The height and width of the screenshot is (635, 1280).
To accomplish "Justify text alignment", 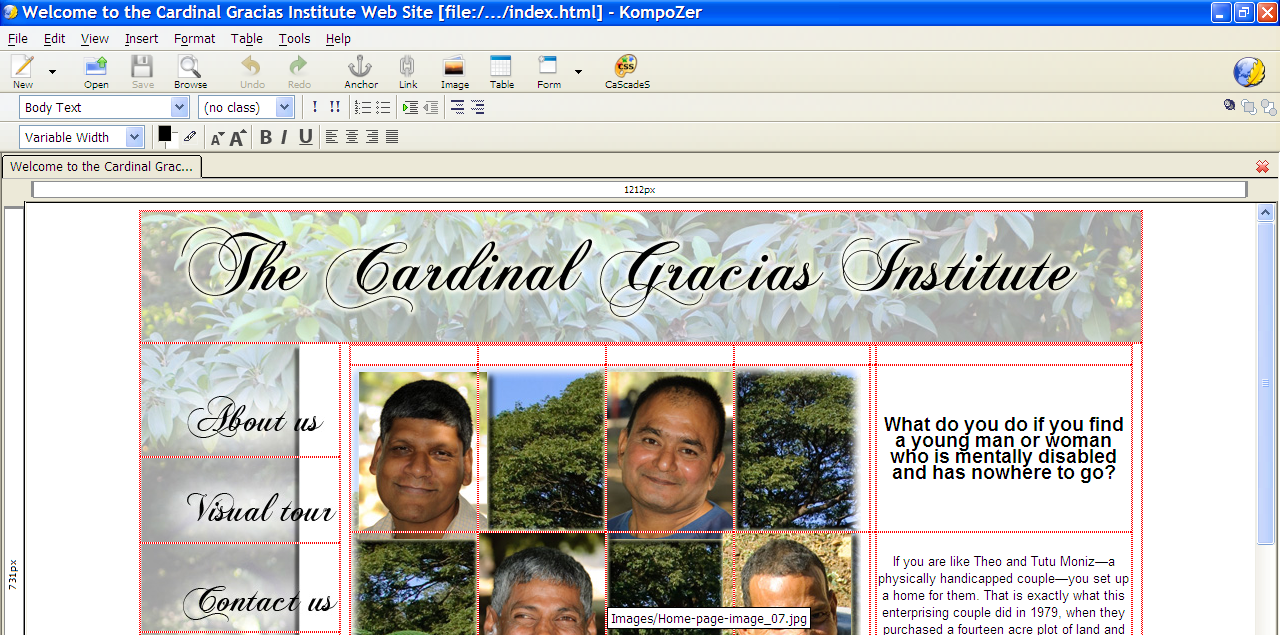I will pyautogui.click(x=392, y=137).
